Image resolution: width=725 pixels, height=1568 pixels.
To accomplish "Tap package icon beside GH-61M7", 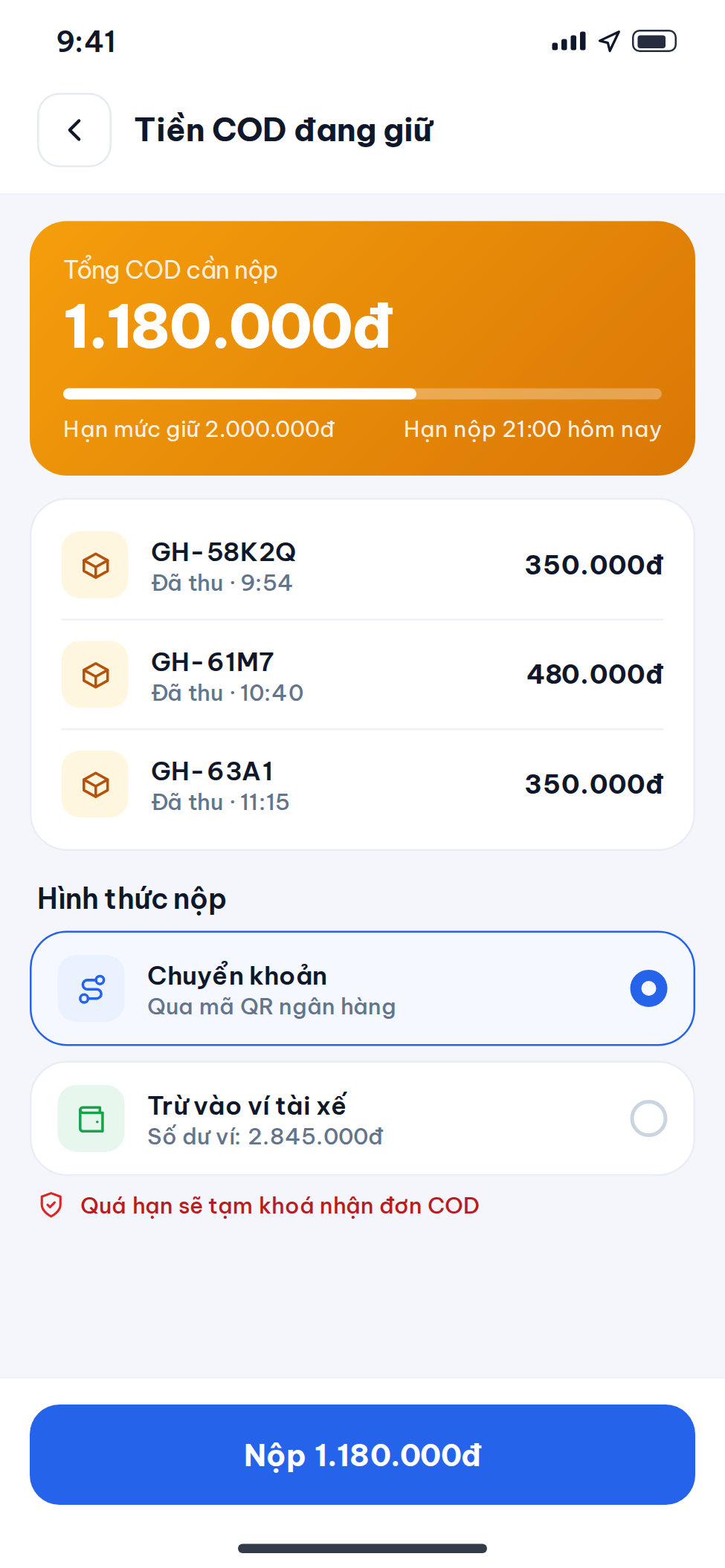I will click(x=95, y=674).
